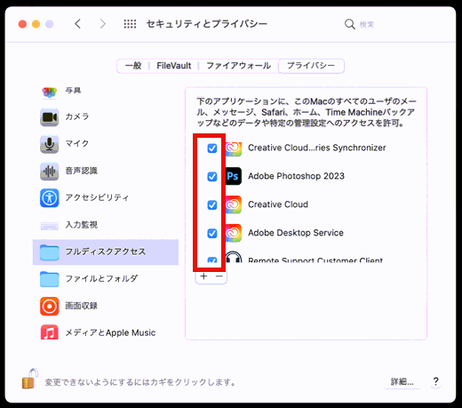This screenshot has width=462, height=408.
Task: Click the Advanced (詳細...) button
Action: click(402, 382)
